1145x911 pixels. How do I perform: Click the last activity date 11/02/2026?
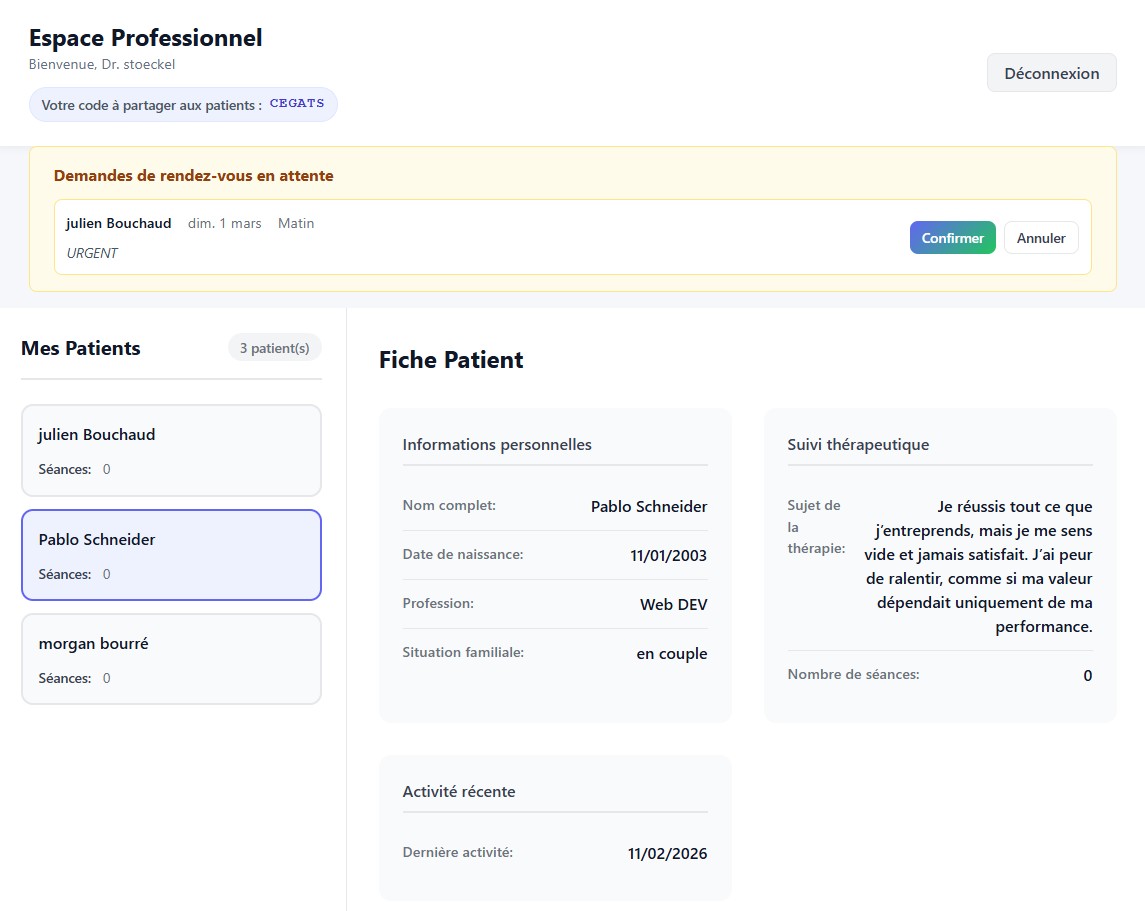pos(667,854)
